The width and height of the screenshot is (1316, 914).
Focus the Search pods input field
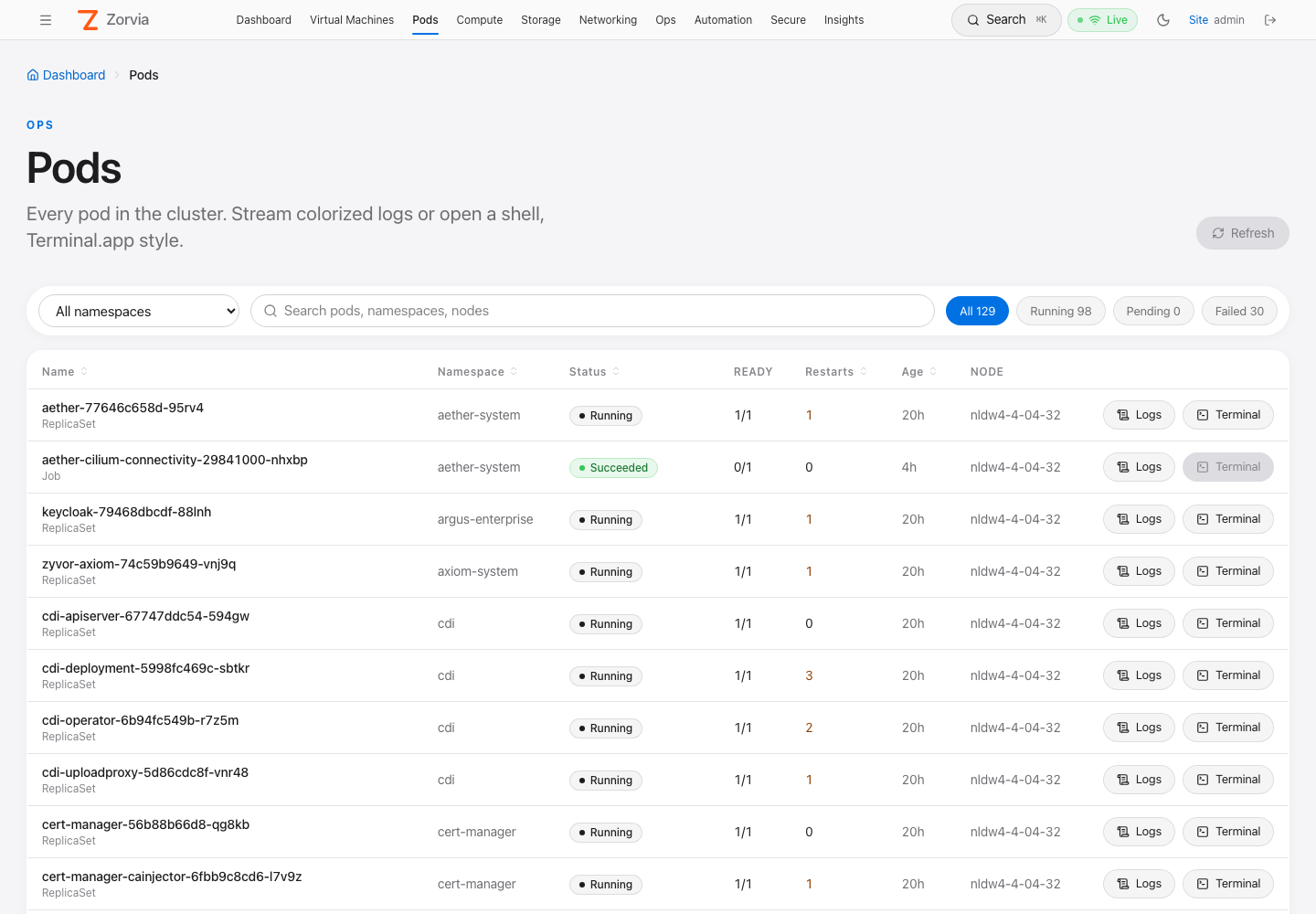point(592,311)
